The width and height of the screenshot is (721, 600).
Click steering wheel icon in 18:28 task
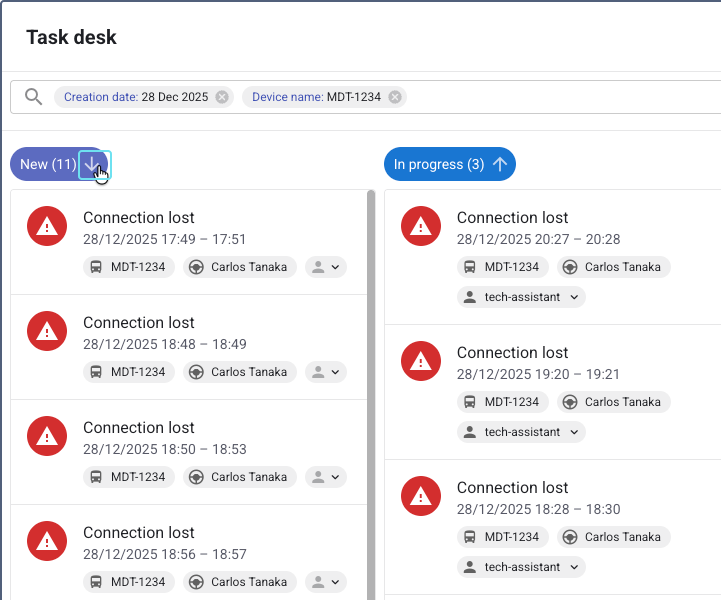point(570,537)
